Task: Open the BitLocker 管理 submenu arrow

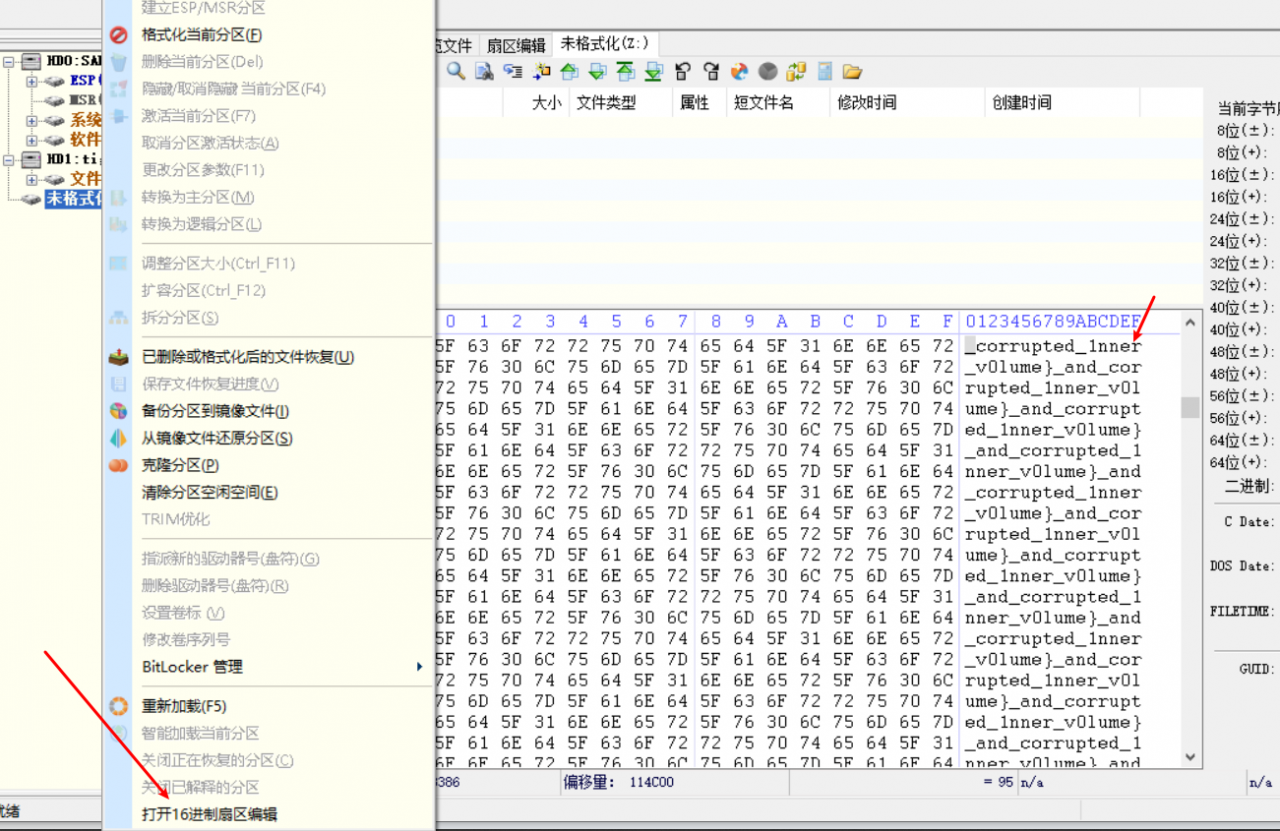Action: [419, 667]
